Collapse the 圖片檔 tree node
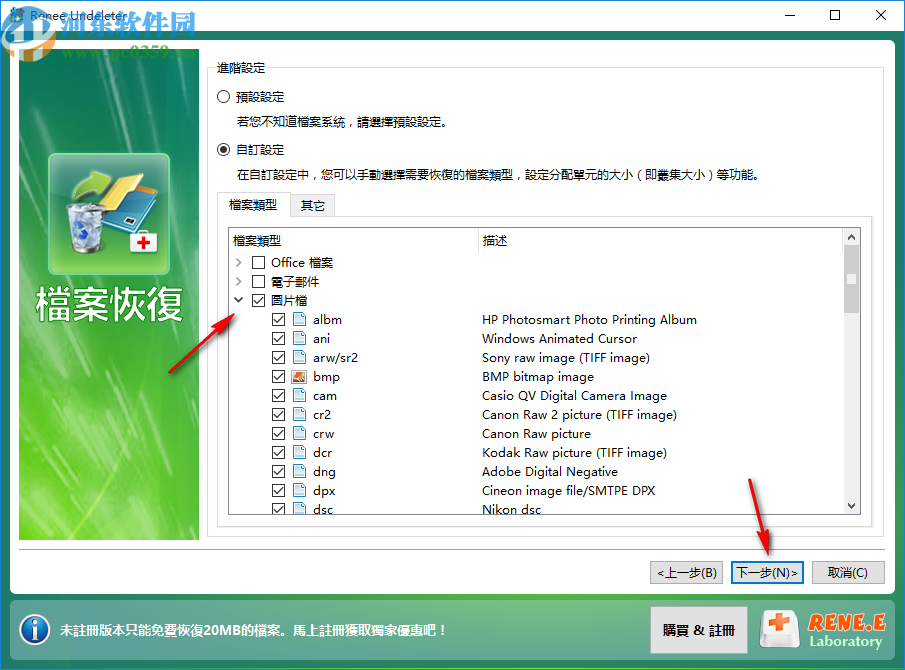Viewport: 905px width, 670px height. pos(239,300)
